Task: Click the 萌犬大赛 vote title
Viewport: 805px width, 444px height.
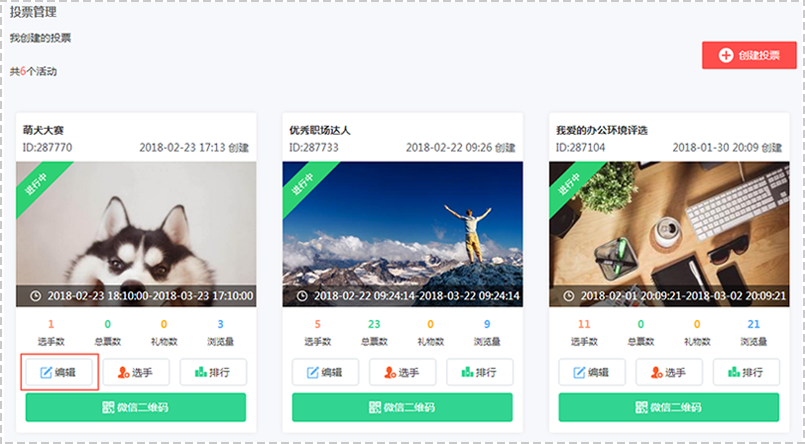Action: (x=43, y=130)
